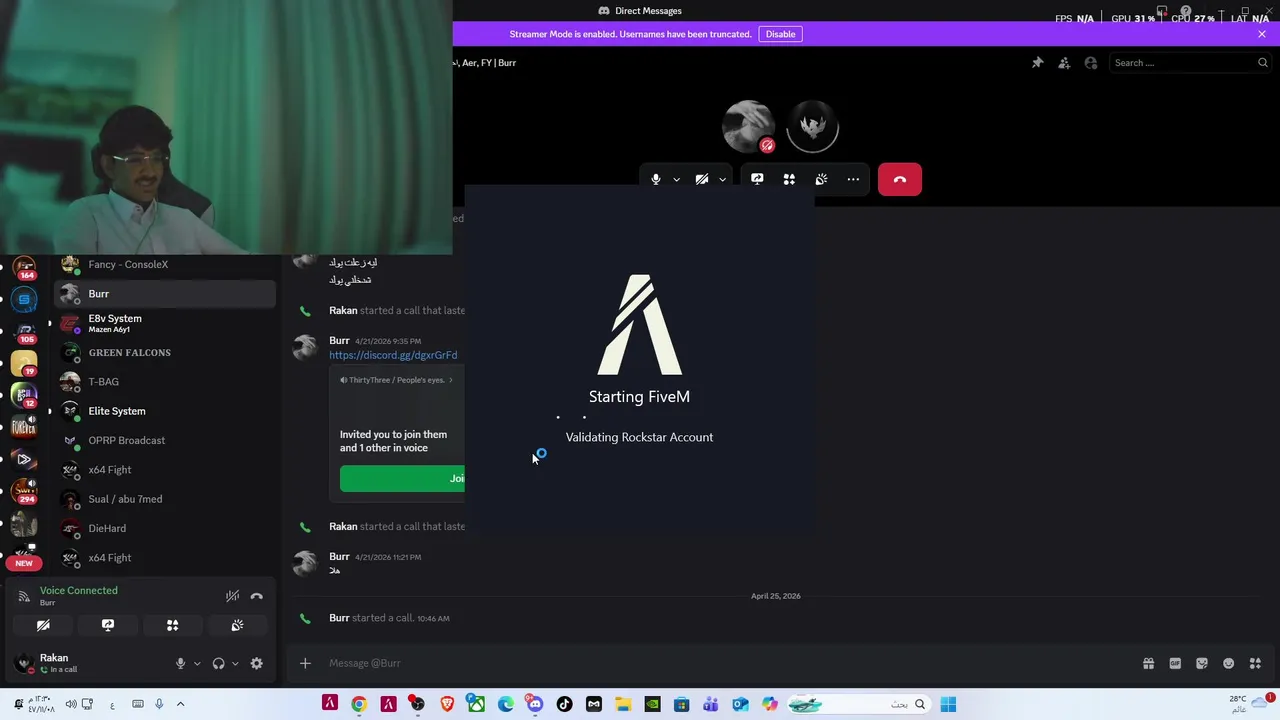This screenshot has height=720, width=1280.
Task: Open Sual / abu 7med conversation
Action: click(x=165, y=499)
